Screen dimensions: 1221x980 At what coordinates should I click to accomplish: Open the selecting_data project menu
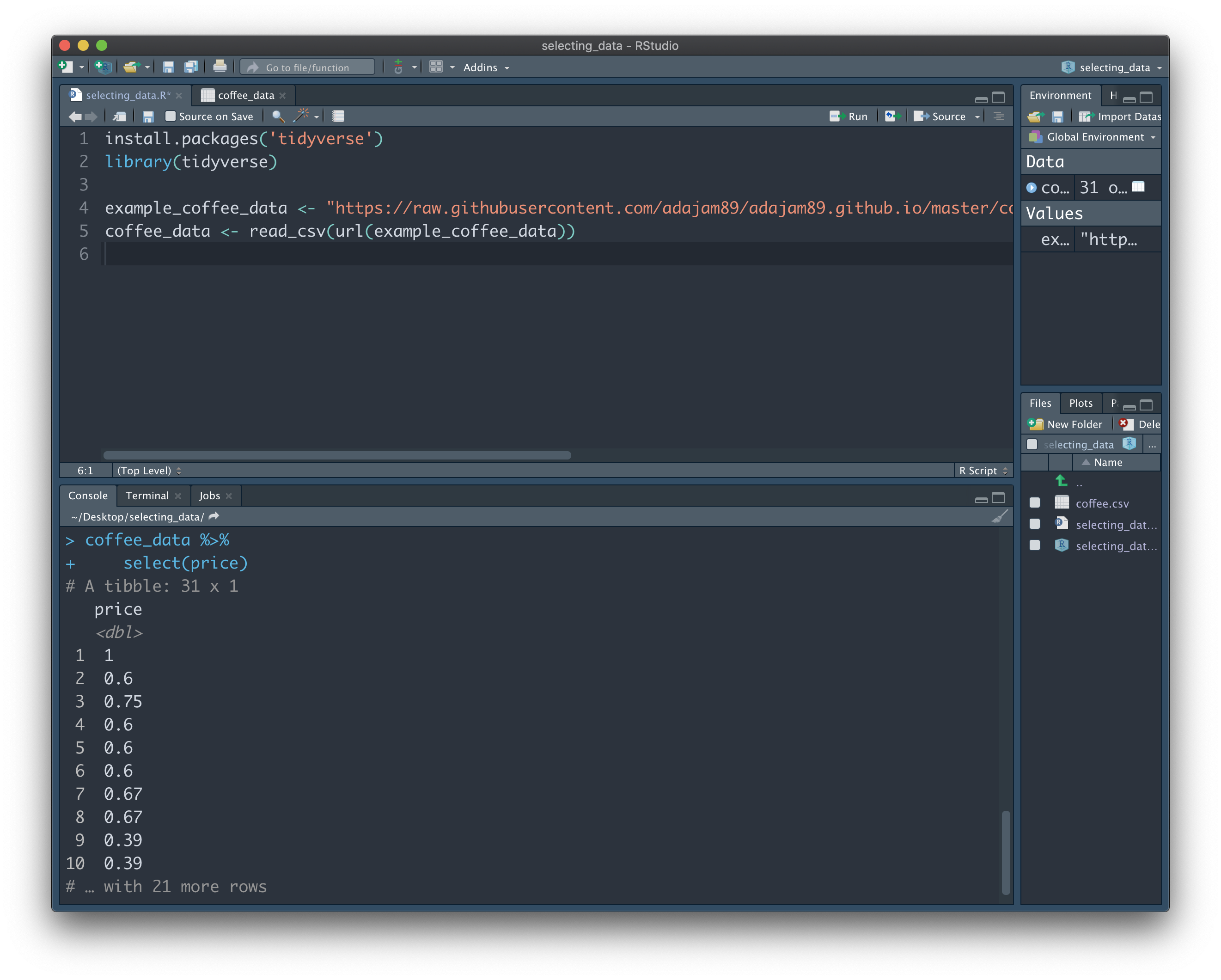(x=1111, y=67)
